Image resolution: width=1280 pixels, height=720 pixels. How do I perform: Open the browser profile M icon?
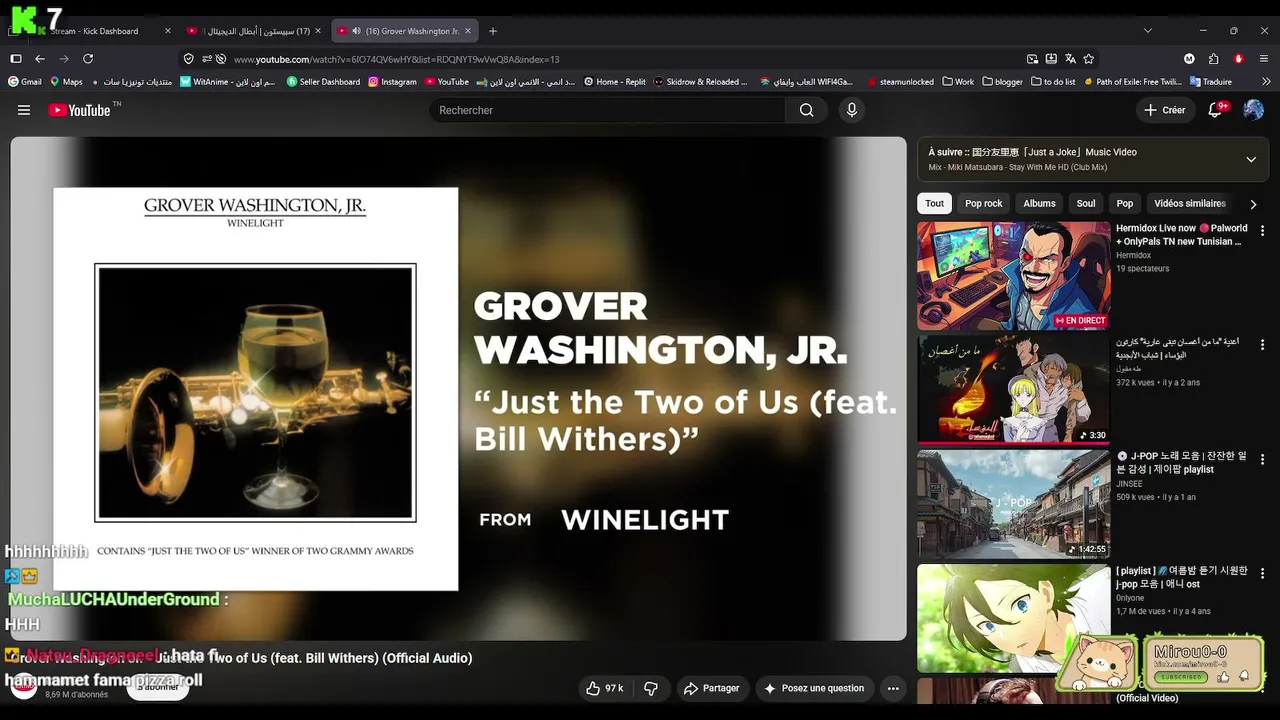1189,59
